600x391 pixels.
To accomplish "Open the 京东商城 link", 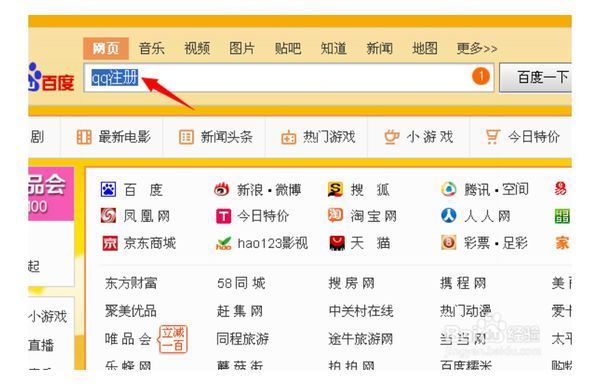I will [150, 243].
